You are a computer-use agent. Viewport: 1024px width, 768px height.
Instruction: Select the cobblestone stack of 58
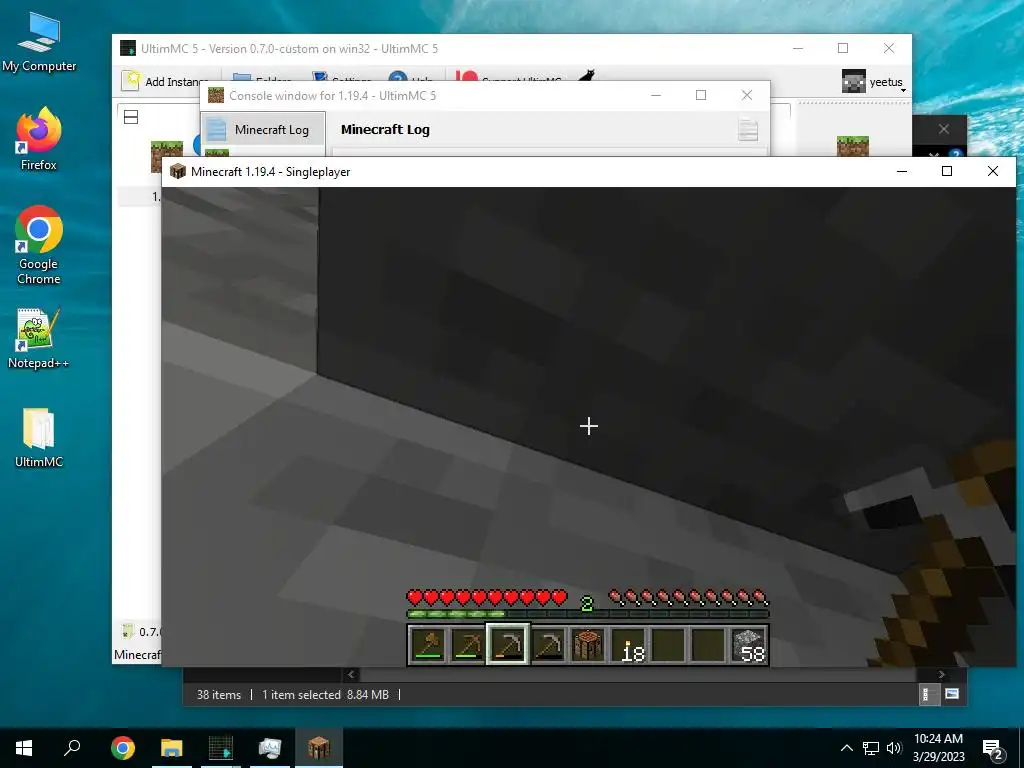[748, 645]
